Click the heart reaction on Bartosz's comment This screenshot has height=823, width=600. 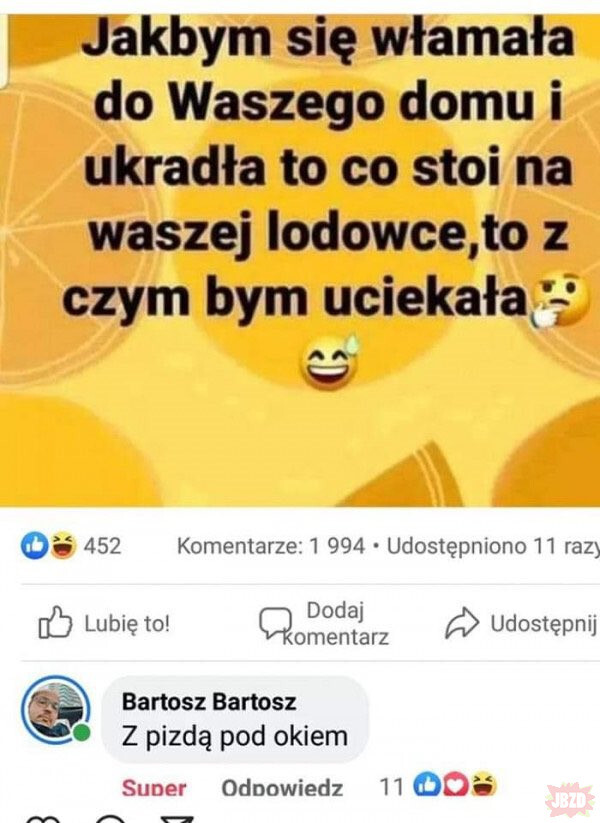click(x=455, y=785)
